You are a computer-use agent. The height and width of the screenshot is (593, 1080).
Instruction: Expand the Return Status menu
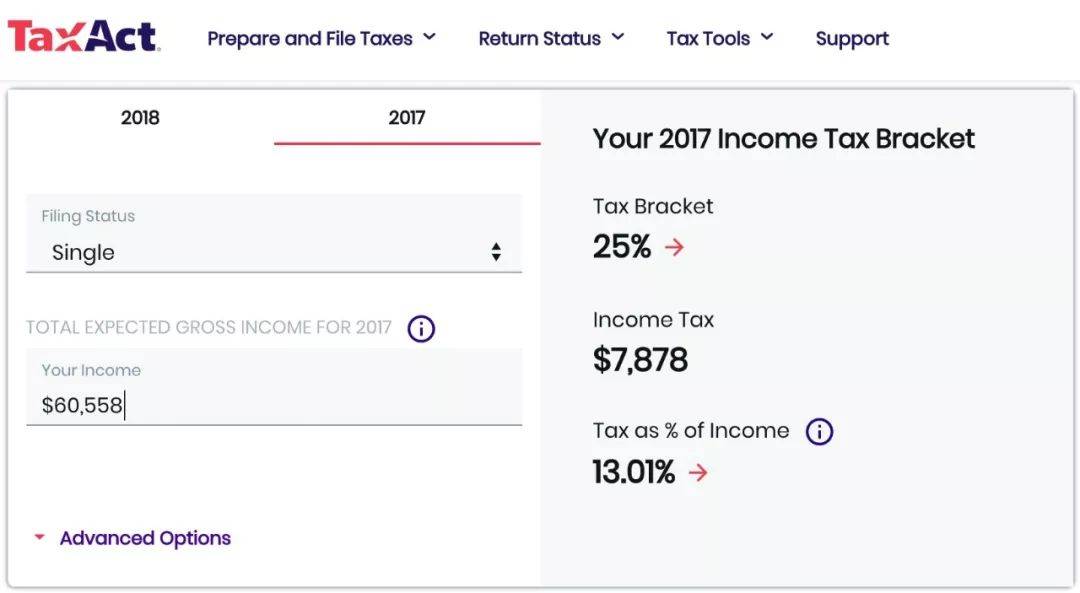[551, 39]
